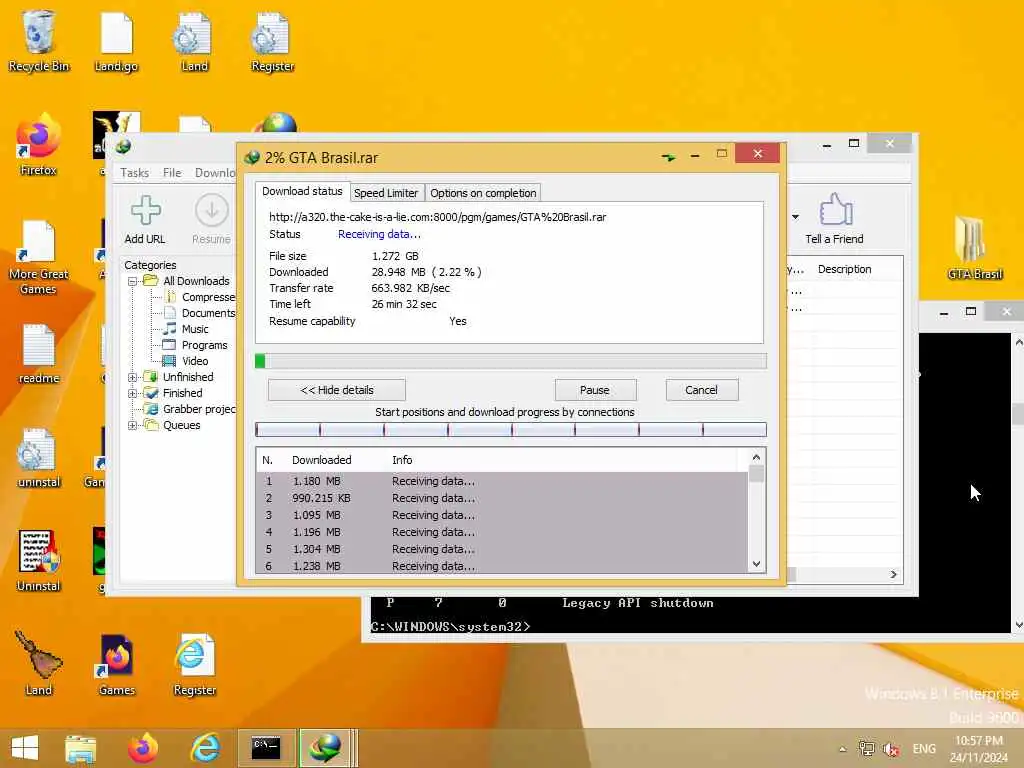Screen dimensions: 1024x768
Task: Cancel the download
Action: point(701,391)
